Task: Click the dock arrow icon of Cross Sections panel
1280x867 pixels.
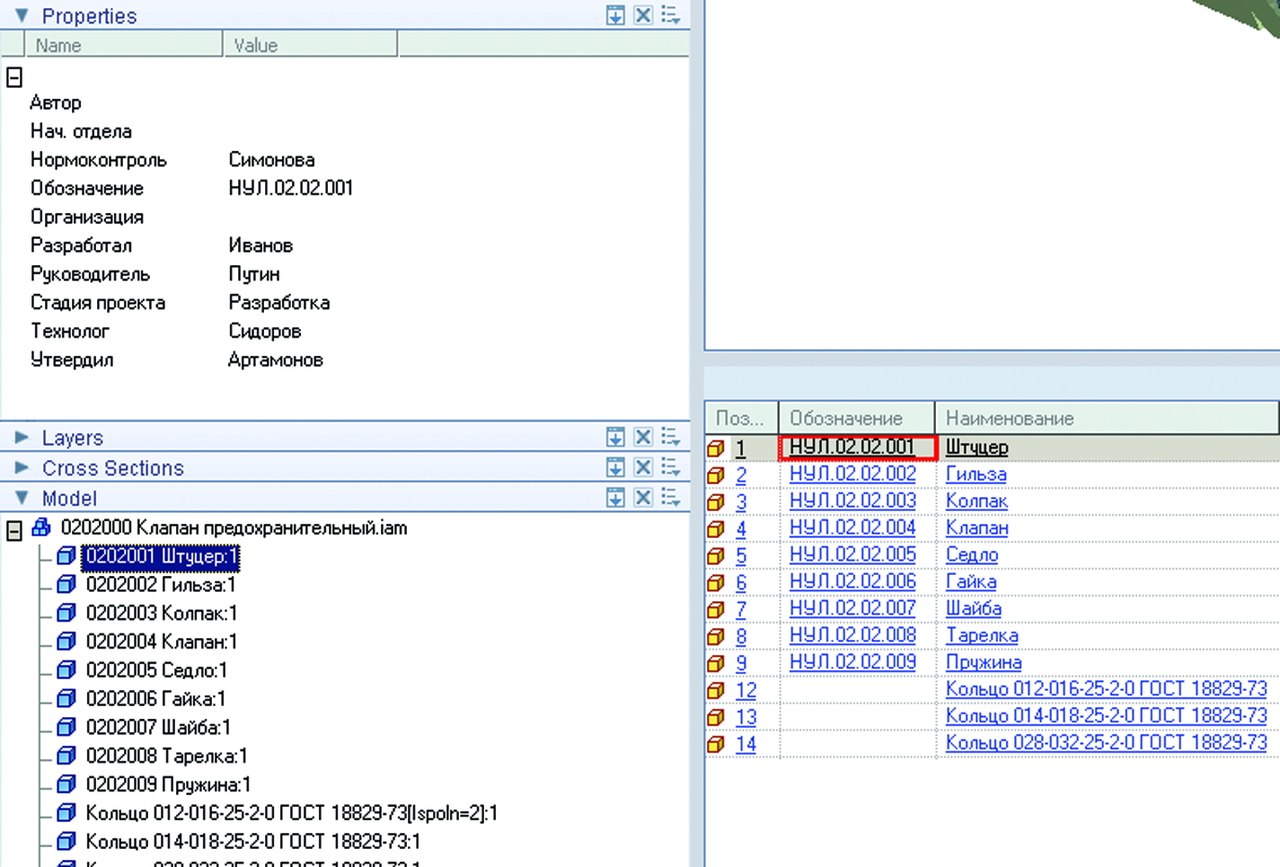Action: [x=616, y=468]
